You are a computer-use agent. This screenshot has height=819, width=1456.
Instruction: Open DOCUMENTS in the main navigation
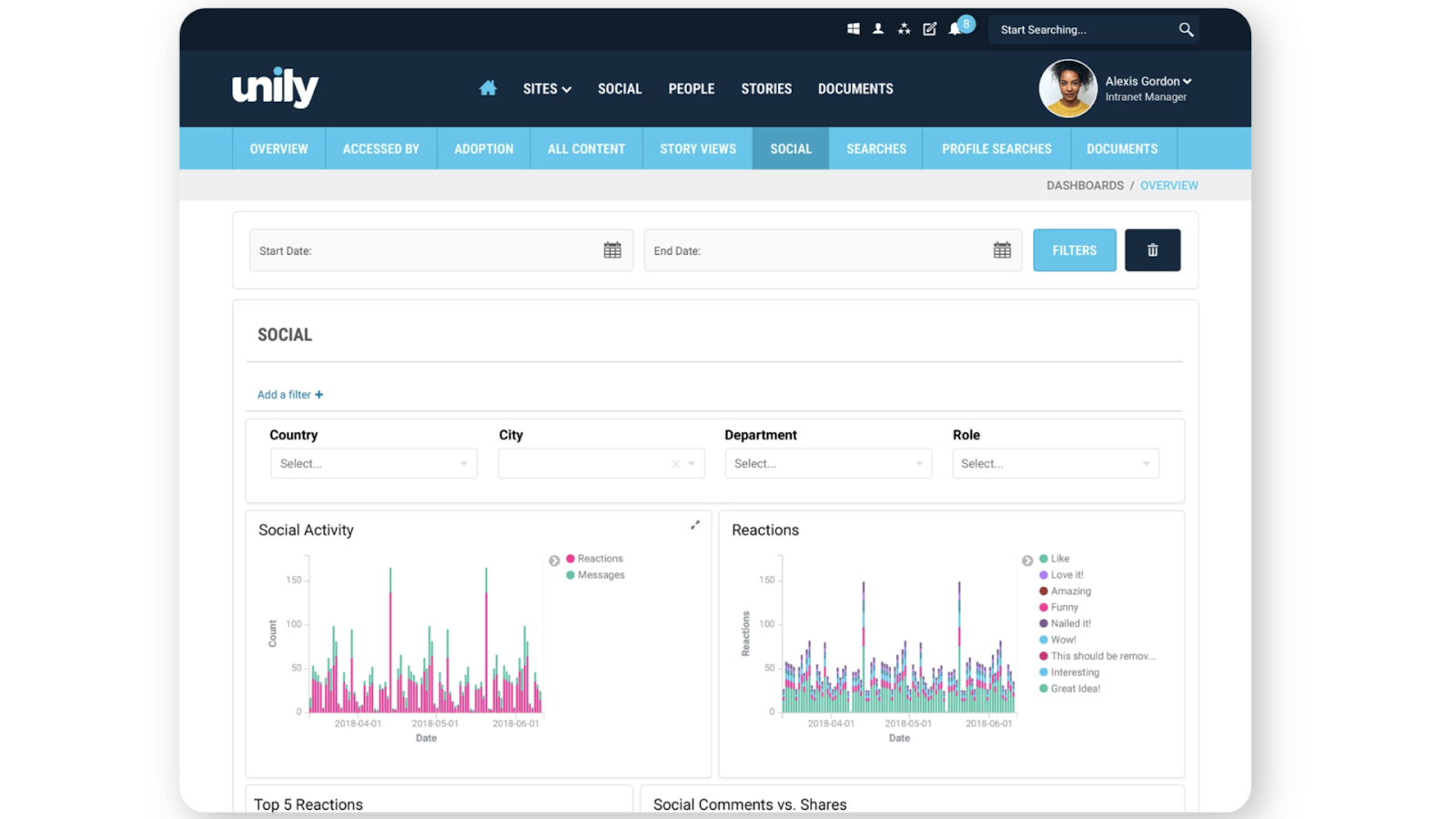855,89
